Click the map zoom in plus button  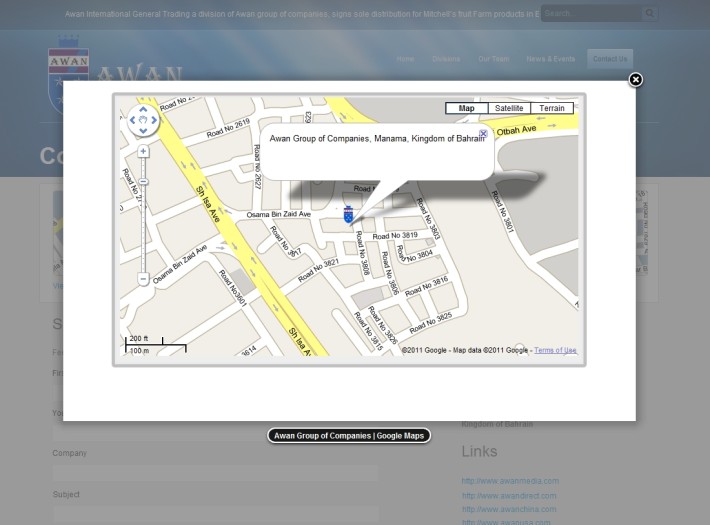tap(144, 151)
